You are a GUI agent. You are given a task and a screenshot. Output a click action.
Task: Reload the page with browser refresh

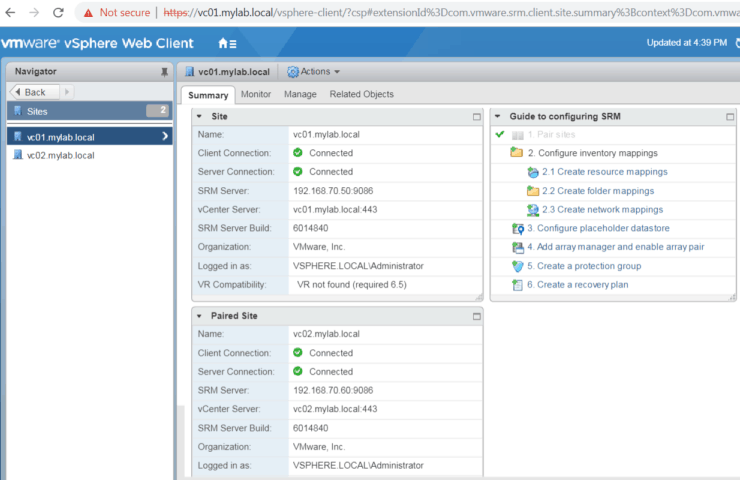click(58, 13)
